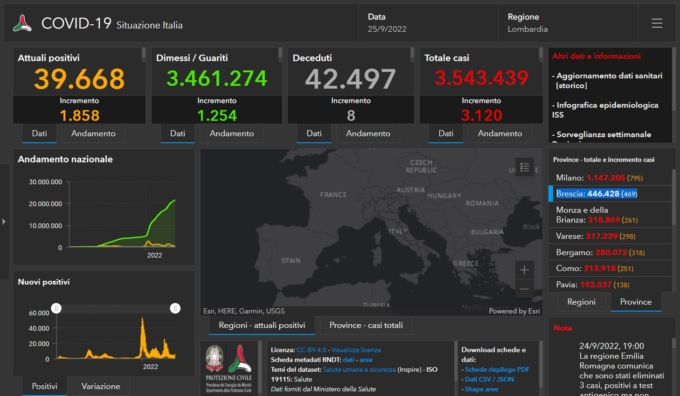Select Dati tab under Deceduti
680x396 pixels.
pyautogui.click(x=314, y=134)
